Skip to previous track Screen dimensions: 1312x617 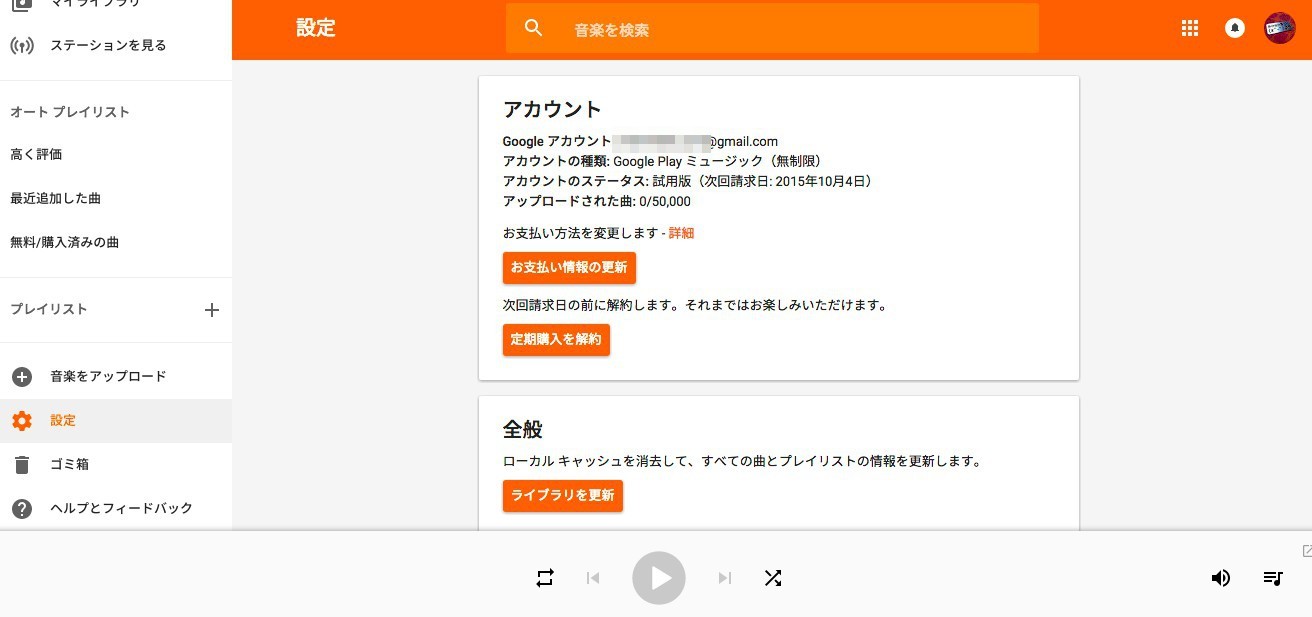[593, 578]
